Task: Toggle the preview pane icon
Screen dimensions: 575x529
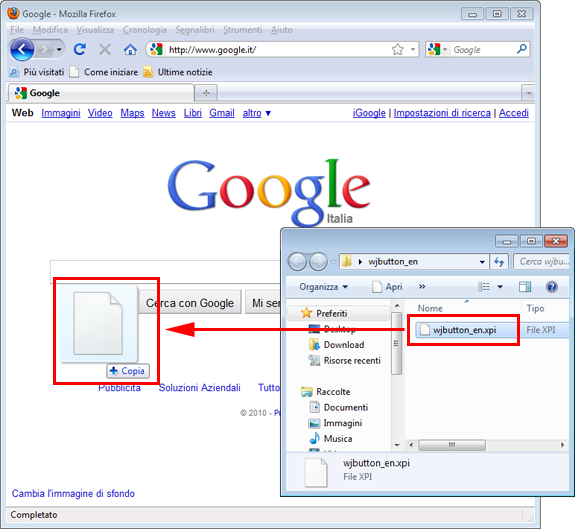Action: [x=525, y=287]
